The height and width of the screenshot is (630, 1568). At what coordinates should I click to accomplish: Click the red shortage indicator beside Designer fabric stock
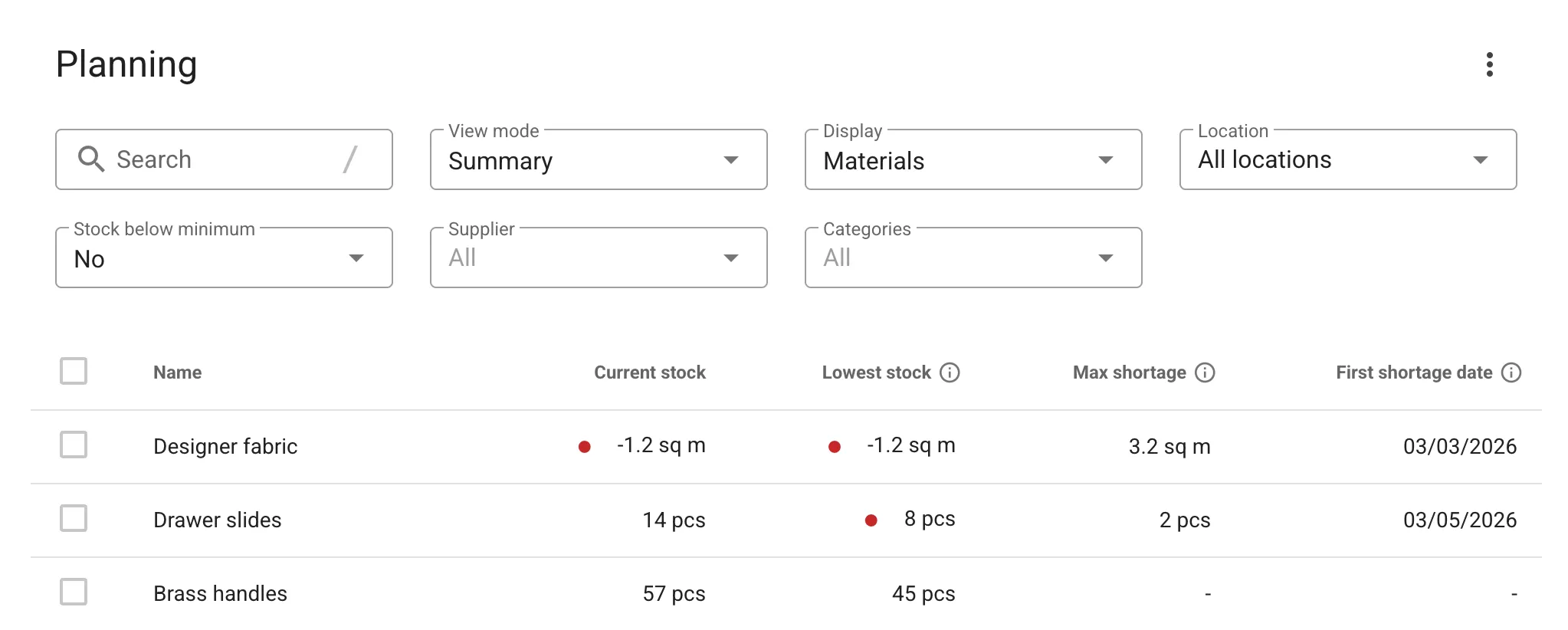586,445
